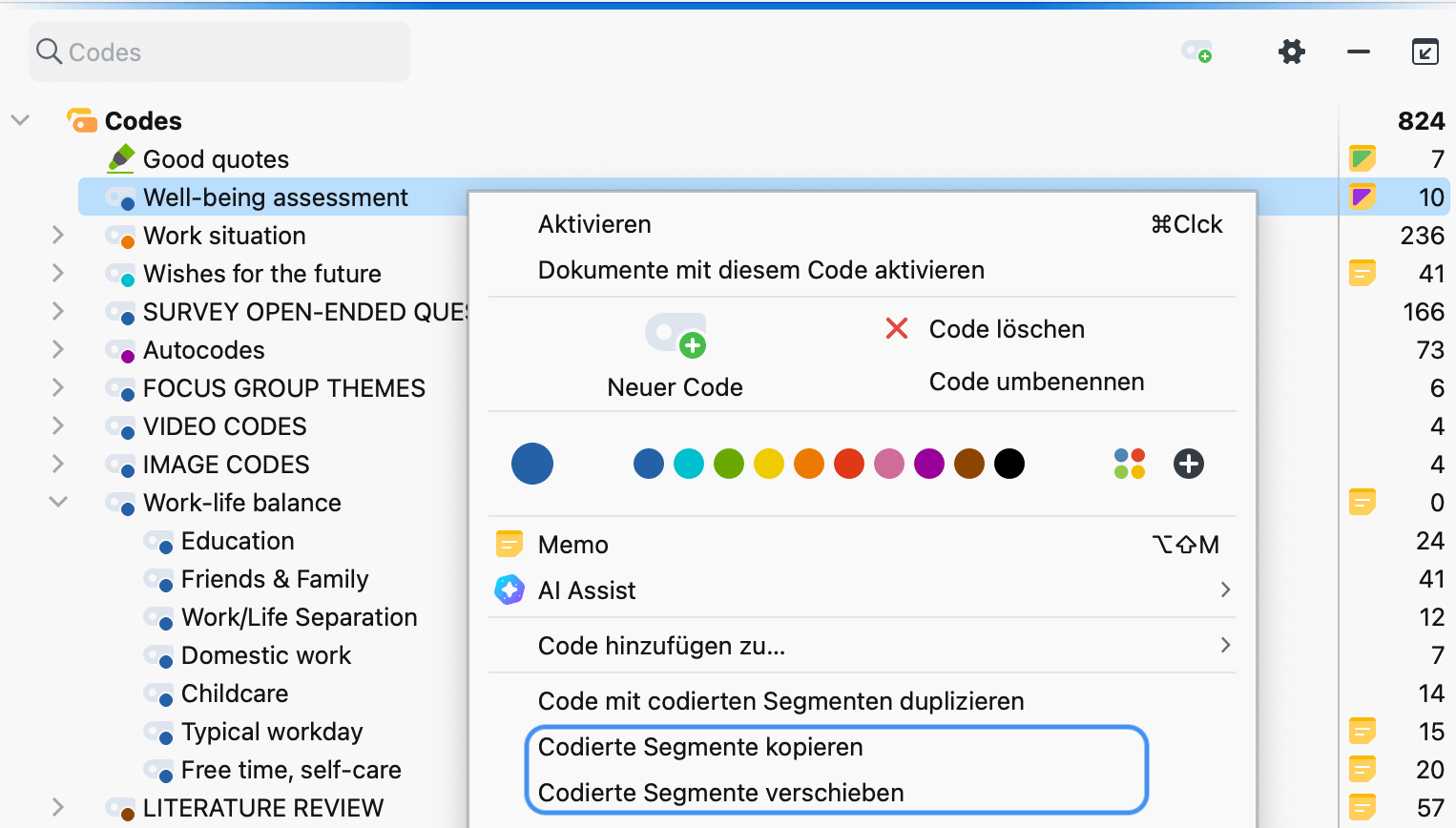Expand the SURVEY OPEN-ENDED code

pos(58,311)
